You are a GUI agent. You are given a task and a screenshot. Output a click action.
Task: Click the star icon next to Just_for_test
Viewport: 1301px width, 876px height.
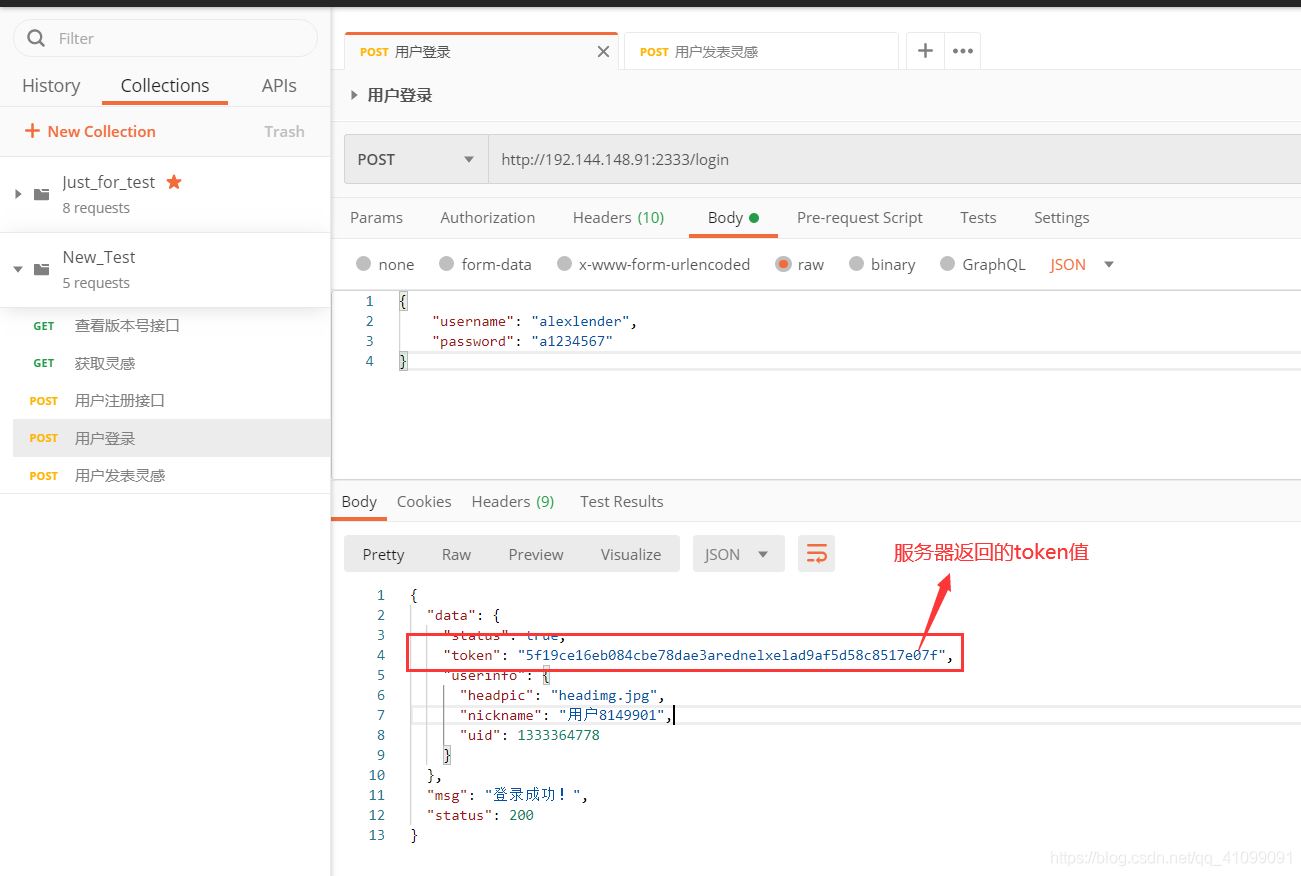pyautogui.click(x=174, y=181)
